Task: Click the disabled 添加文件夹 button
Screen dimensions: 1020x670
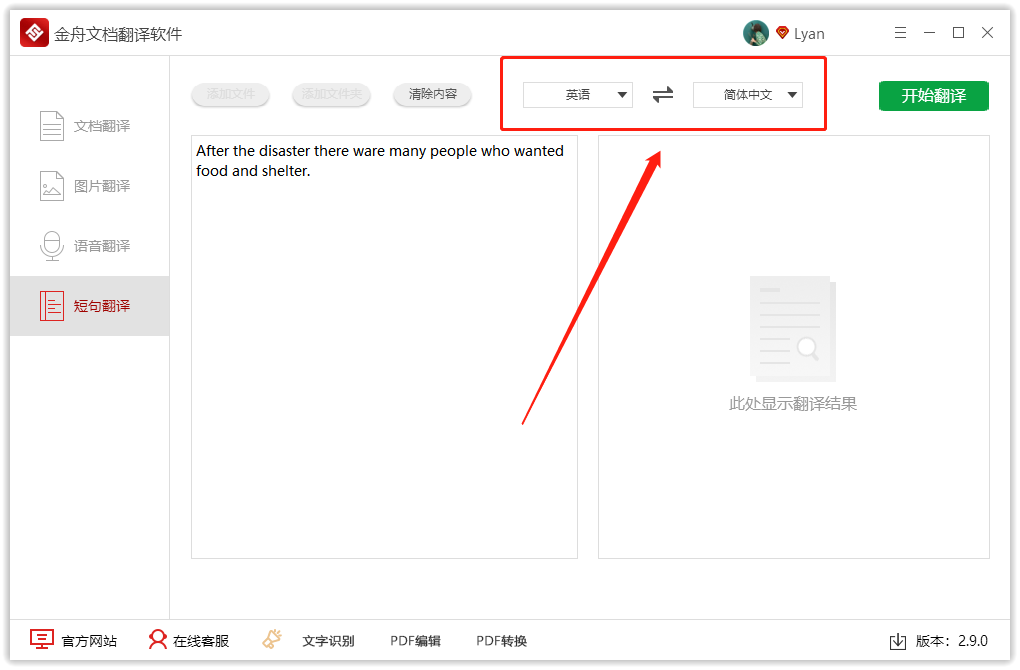Action: pyautogui.click(x=331, y=94)
